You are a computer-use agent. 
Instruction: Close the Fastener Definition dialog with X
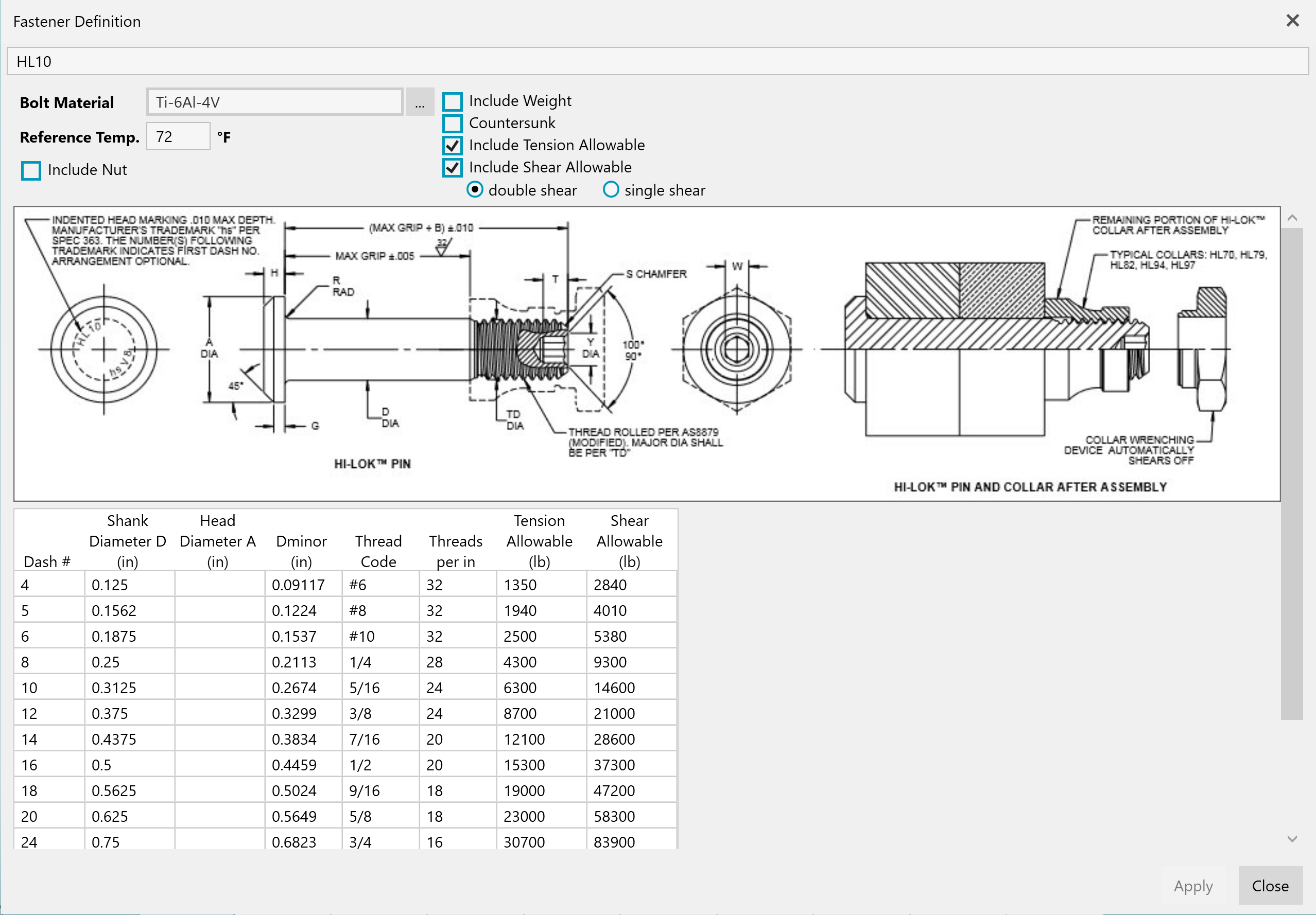[1292, 21]
